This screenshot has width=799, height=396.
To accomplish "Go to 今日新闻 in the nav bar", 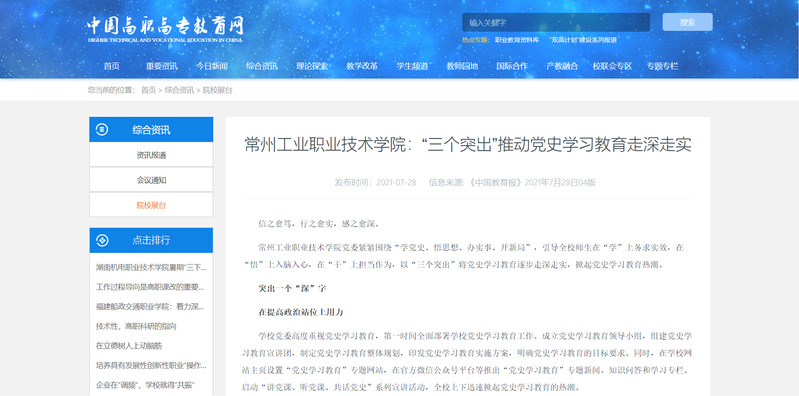I will coord(211,66).
